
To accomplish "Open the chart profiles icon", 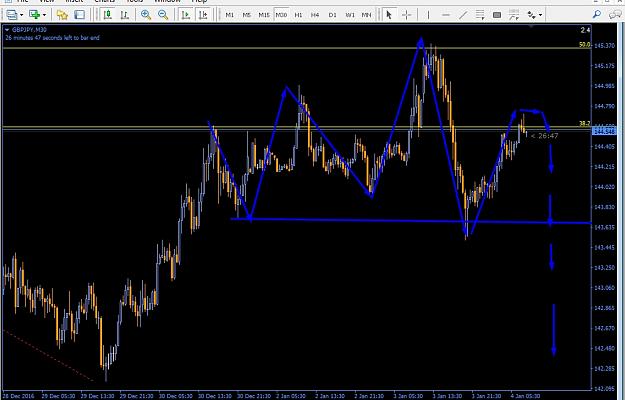I will (x=12, y=15).
